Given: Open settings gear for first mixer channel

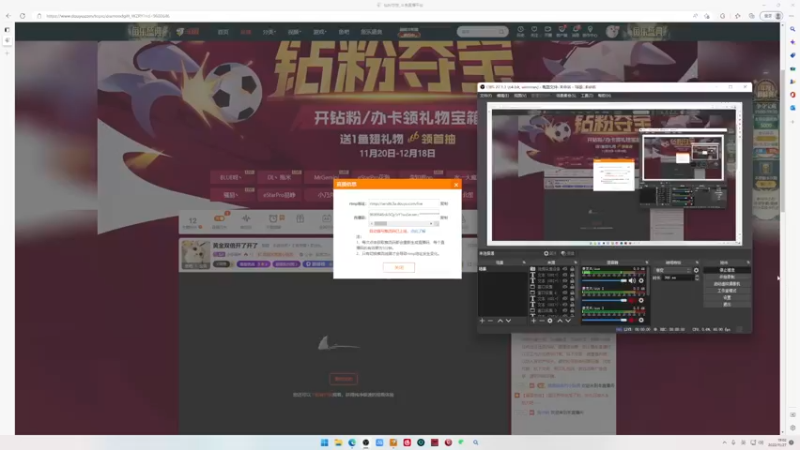Looking at the screenshot, I should (x=641, y=281).
